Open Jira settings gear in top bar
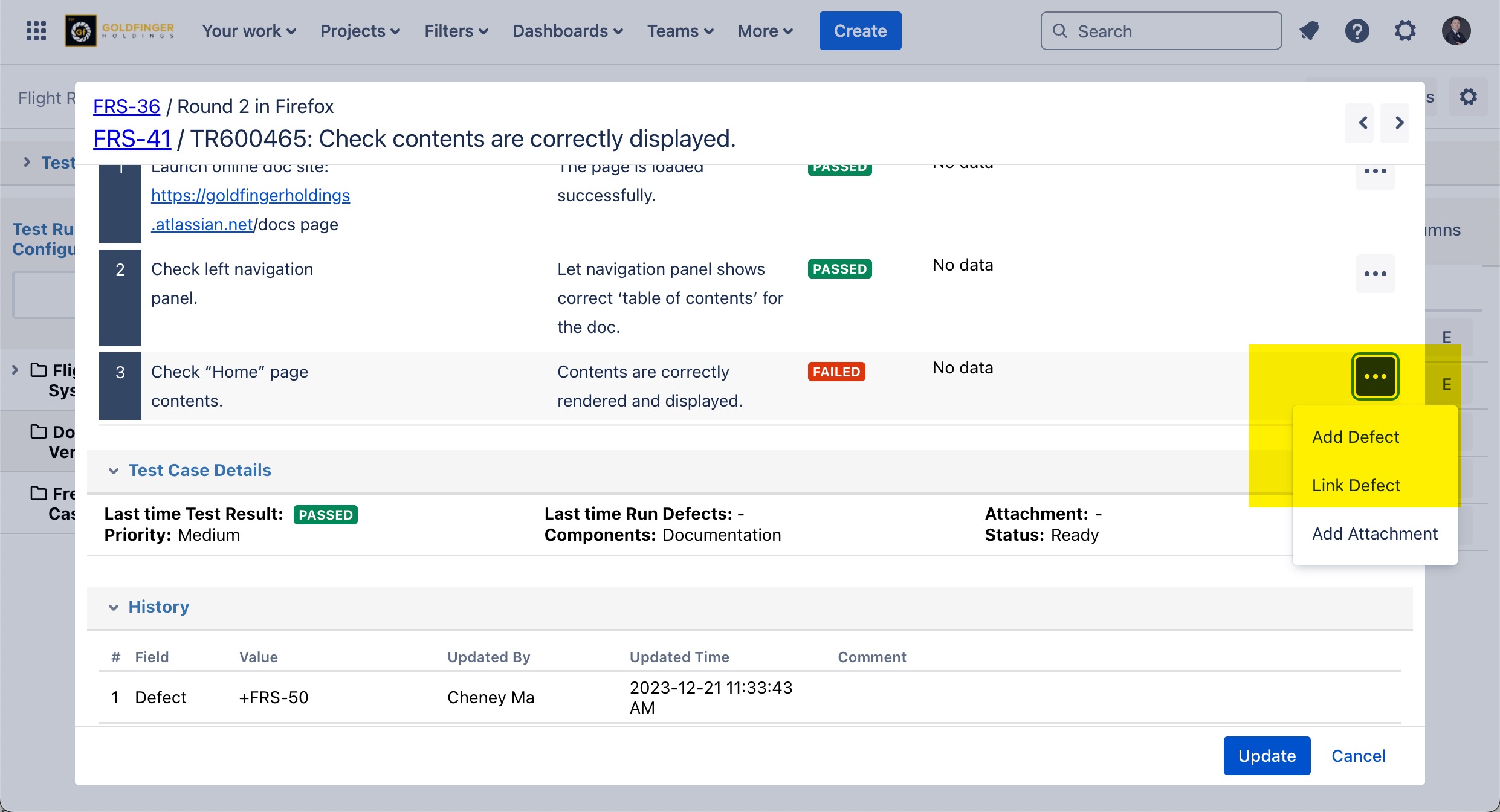 pyautogui.click(x=1405, y=31)
